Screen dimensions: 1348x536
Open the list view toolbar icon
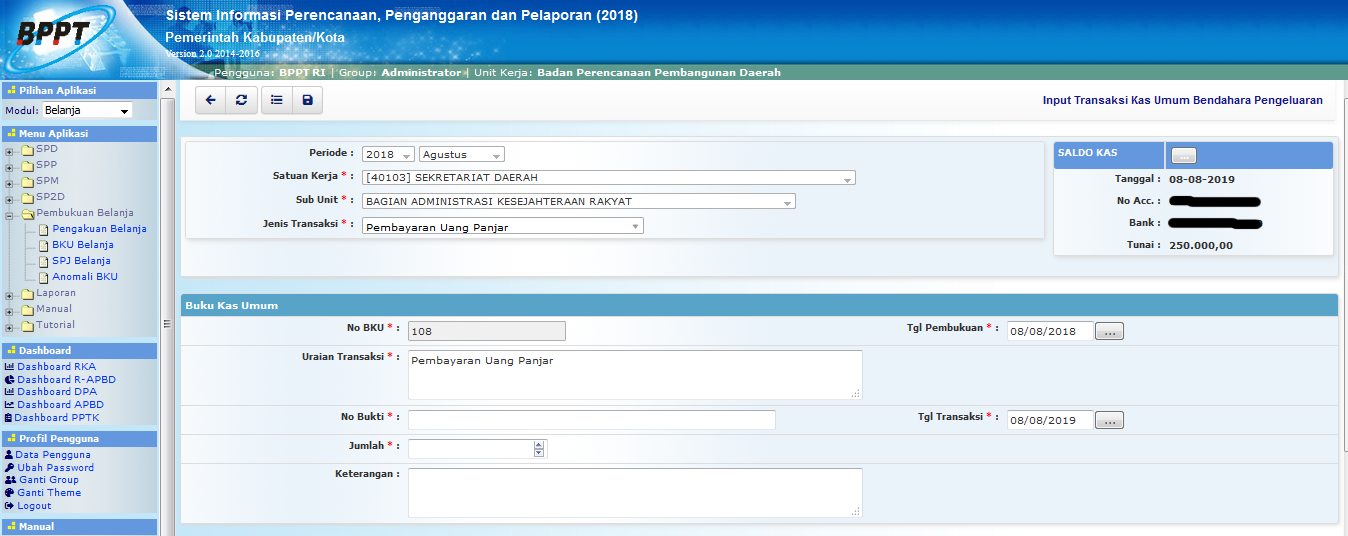[277, 100]
